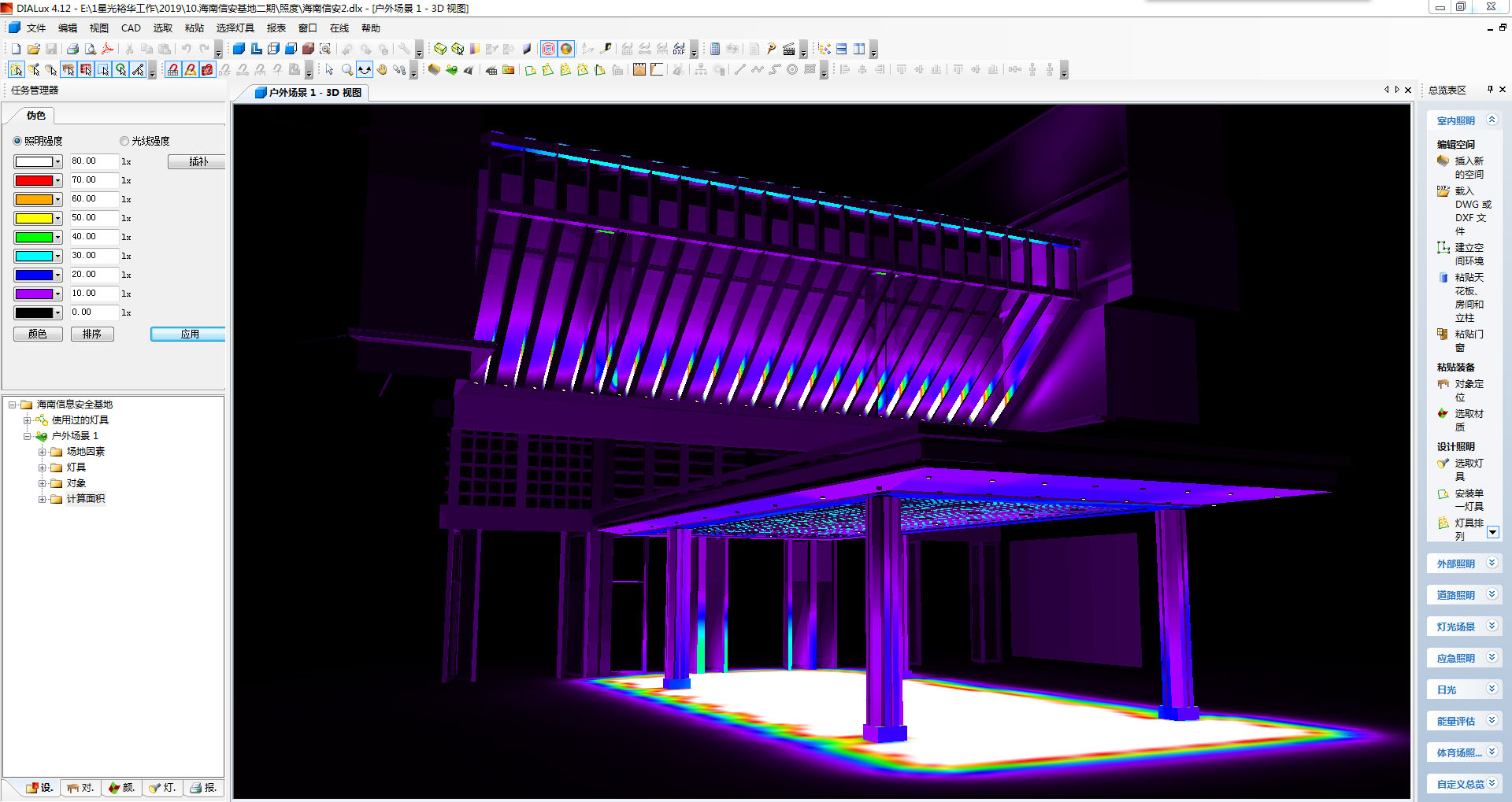Click the 插补 button
This screenshot has width=1512, height=802.
tap(197, 162)
